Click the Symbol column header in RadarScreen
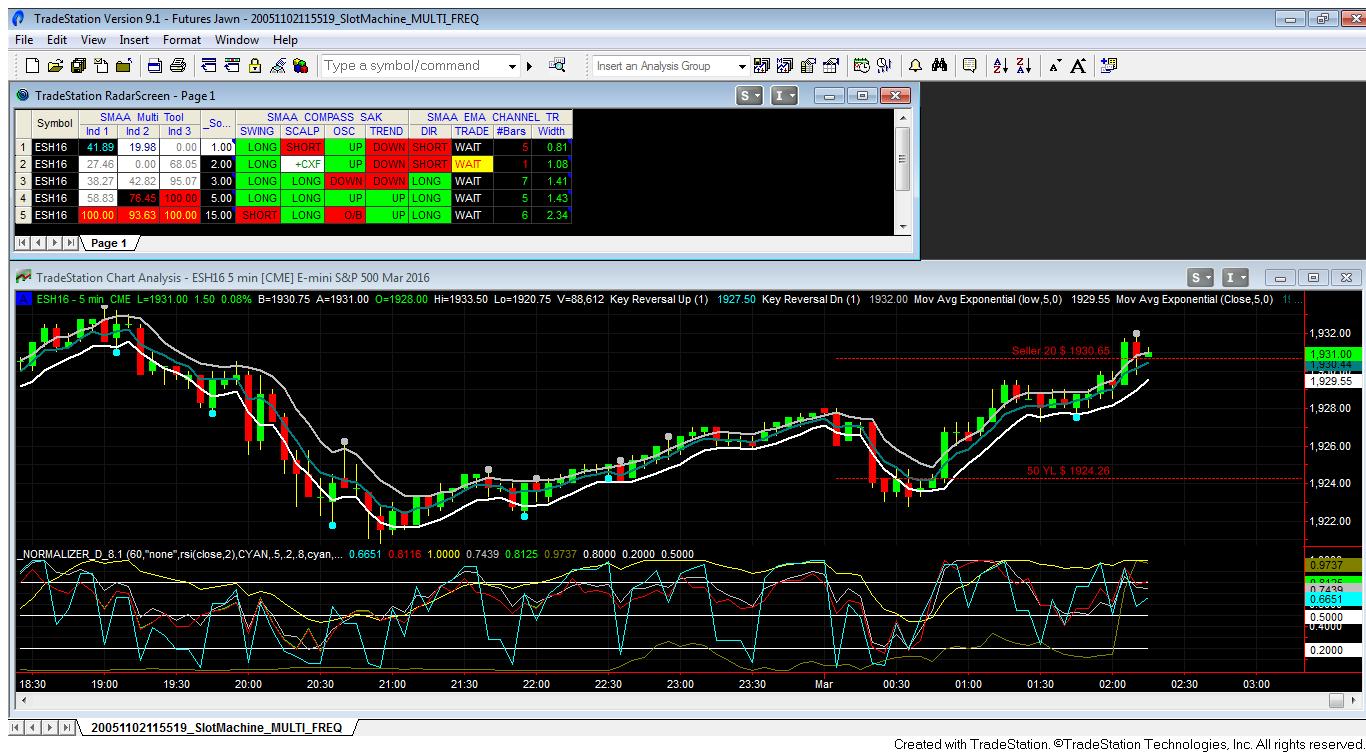The width and height of the screenshot is (1366, 752). tap(55, 124)
